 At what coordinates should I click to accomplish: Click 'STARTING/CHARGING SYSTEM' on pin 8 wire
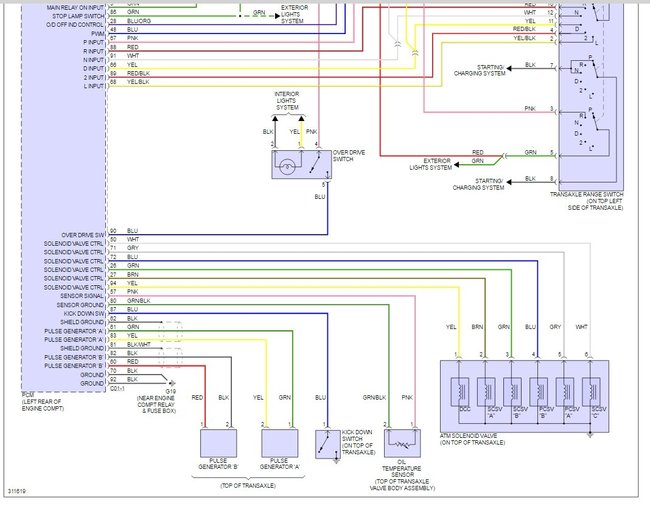click(x=478, y=184)
